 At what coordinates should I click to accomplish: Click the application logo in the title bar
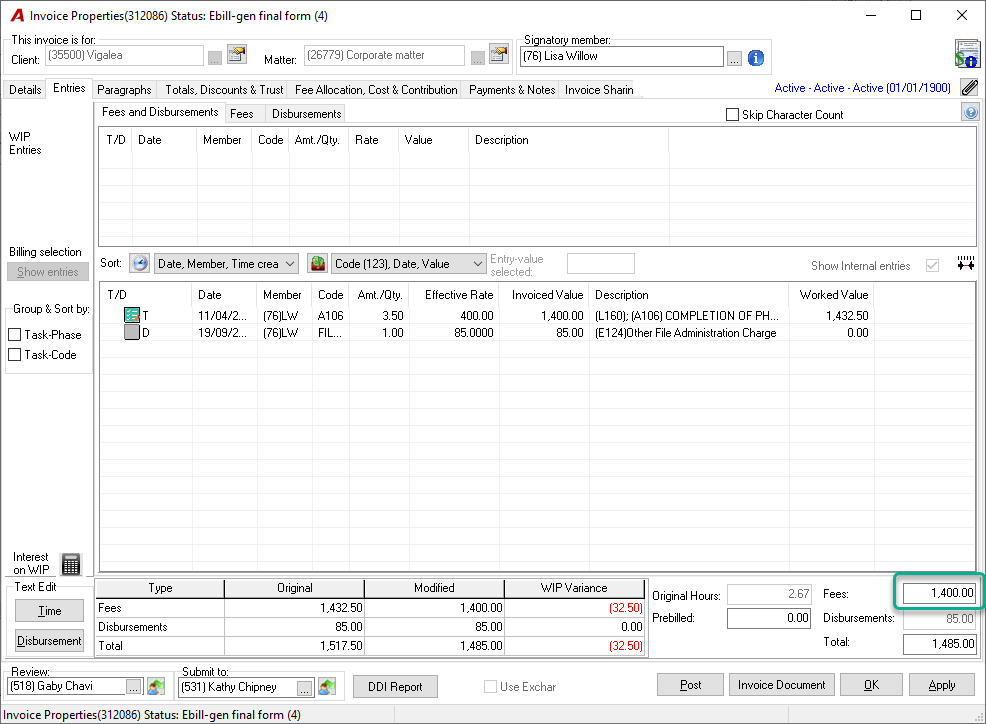click(x=17, y=15)
